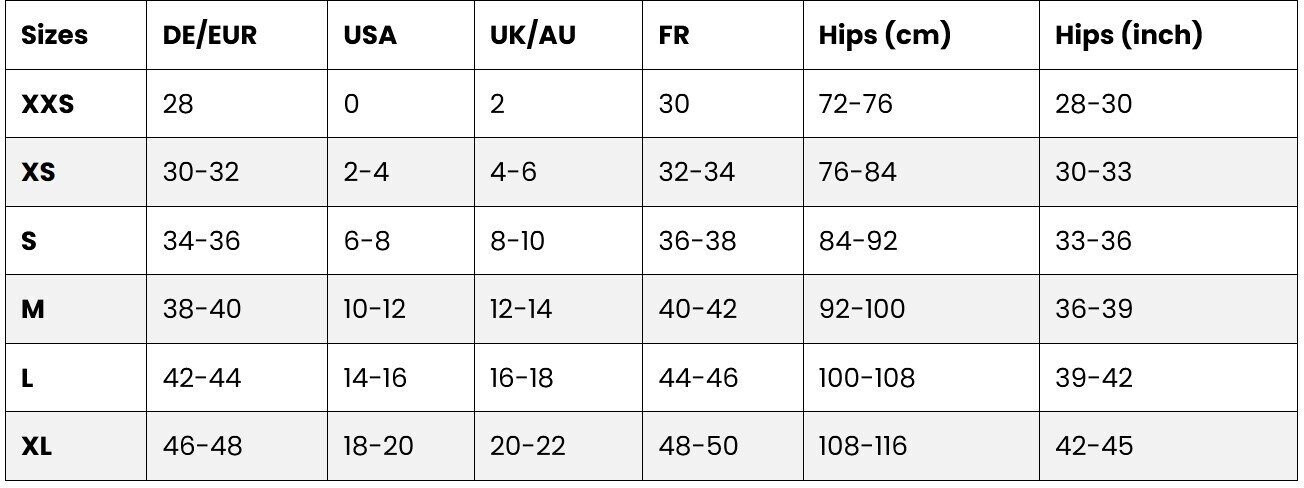Select the "Hips (cm)" header cell
Image resolution: width=1304 pixels, height=488 pixels.
(x=884, y=35)
